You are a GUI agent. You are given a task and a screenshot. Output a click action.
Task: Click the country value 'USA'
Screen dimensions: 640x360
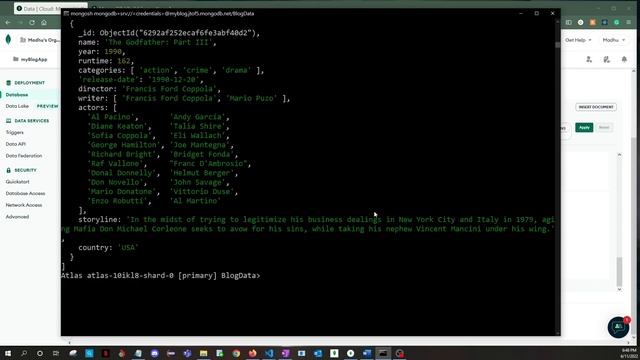tap(128, 248)
